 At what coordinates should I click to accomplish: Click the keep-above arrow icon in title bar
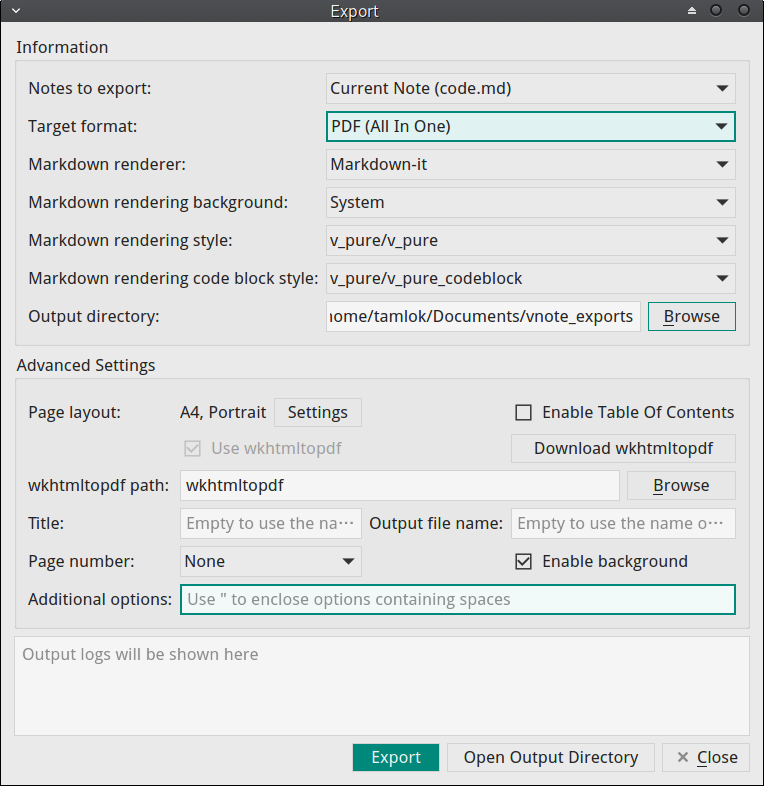[x=692, y=11]
